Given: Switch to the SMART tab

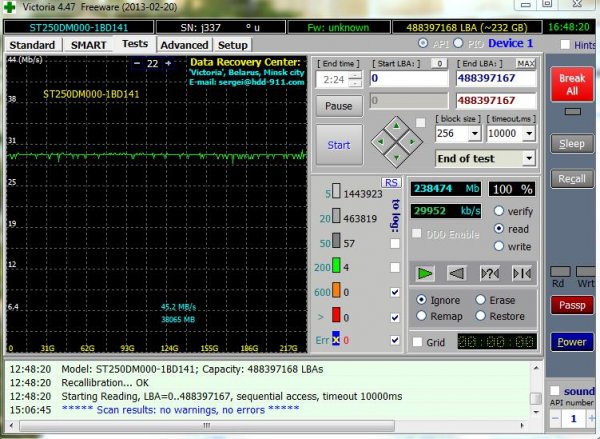Looking at the screenshot, I should coord(88,45).
